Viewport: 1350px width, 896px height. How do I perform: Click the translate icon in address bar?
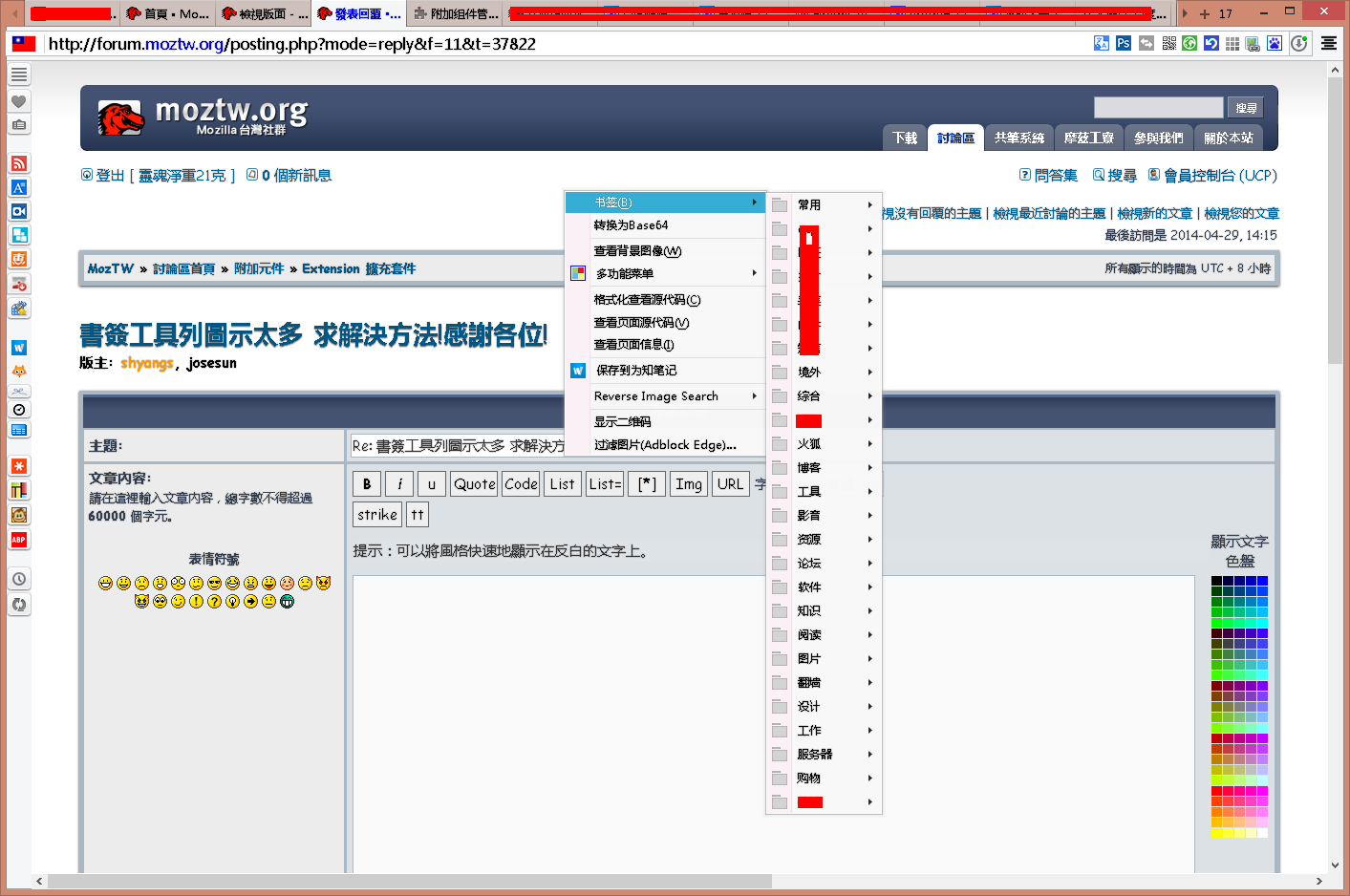pos(1102,43)
